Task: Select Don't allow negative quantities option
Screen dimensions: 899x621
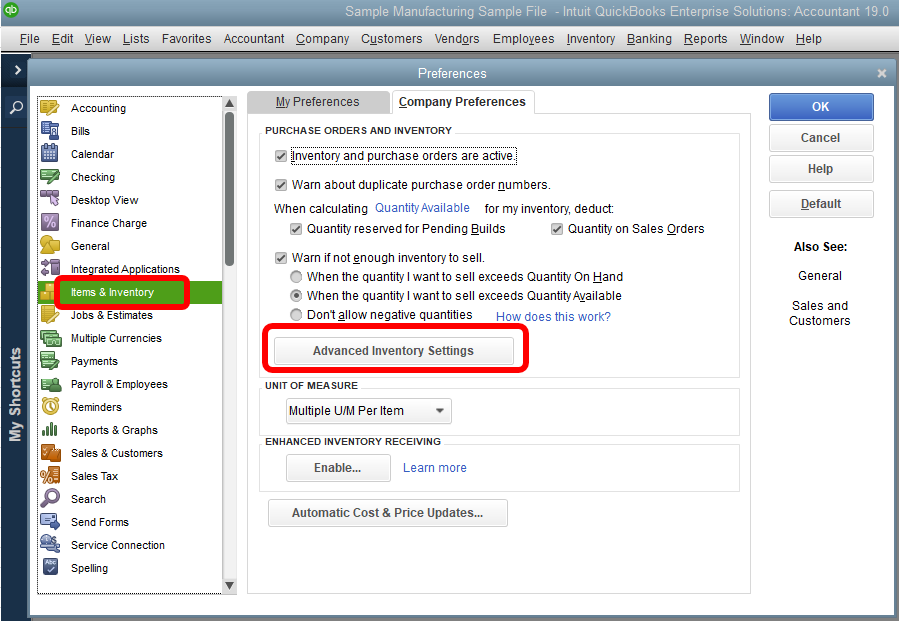Action: click(296, 315)
